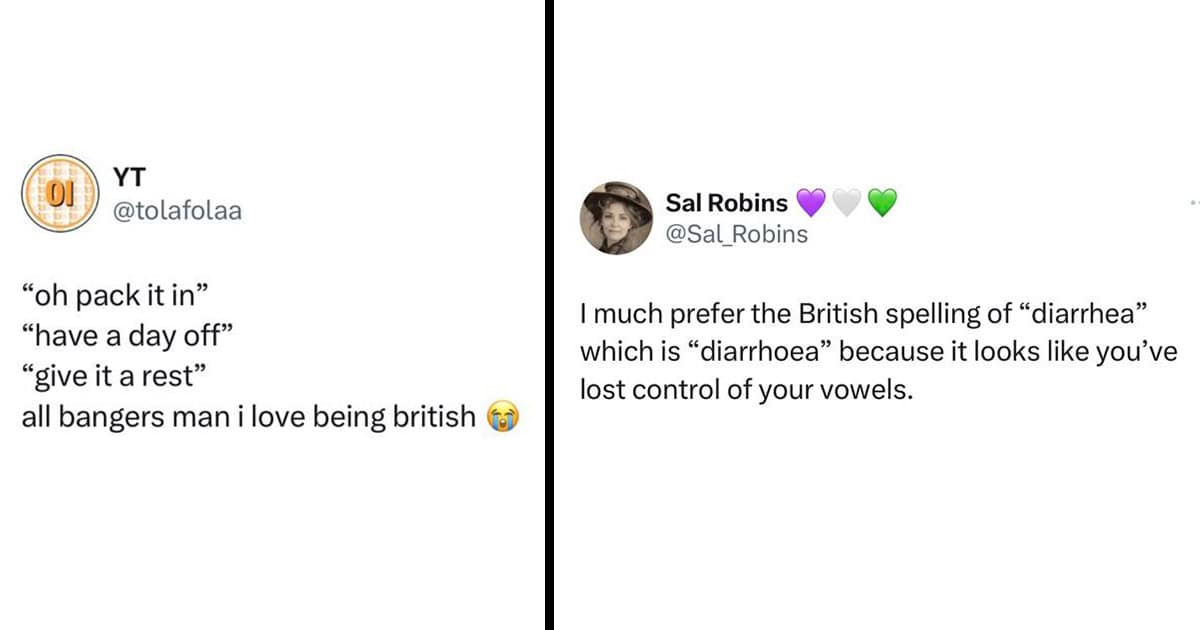The width and height of the screenshot is (1200, 630).
Task: Click the "oh pack it in" line
Action: point(117,295)
